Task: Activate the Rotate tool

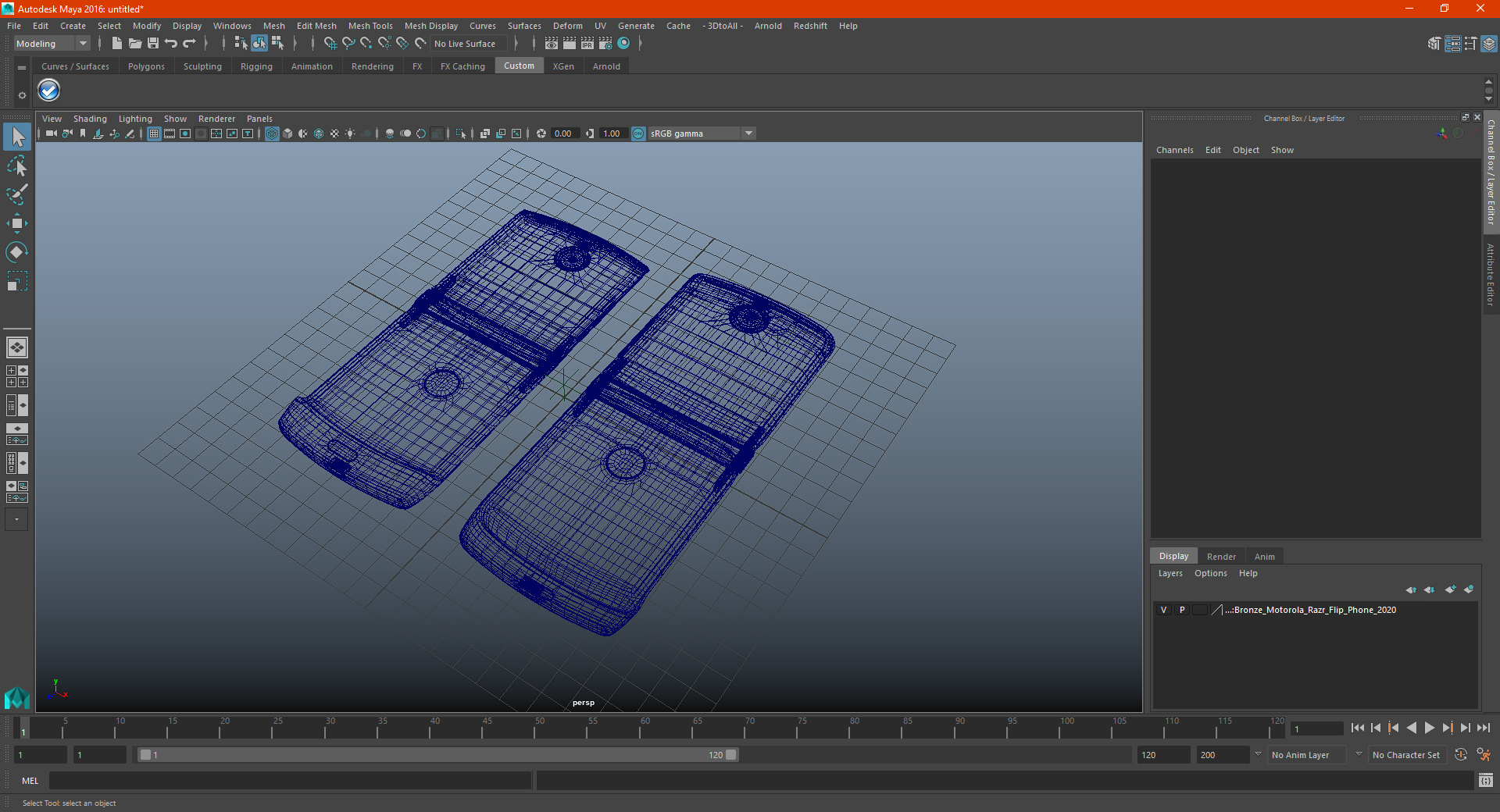Action: point(17,252)
